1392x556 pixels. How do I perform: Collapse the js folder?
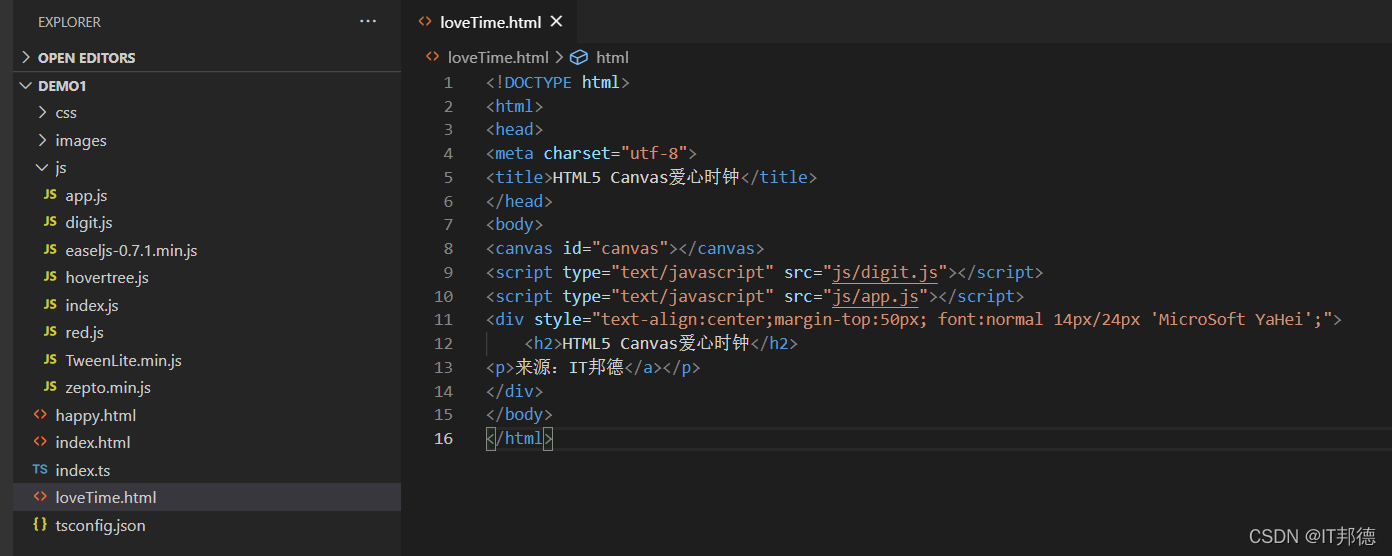pos(42,168)
